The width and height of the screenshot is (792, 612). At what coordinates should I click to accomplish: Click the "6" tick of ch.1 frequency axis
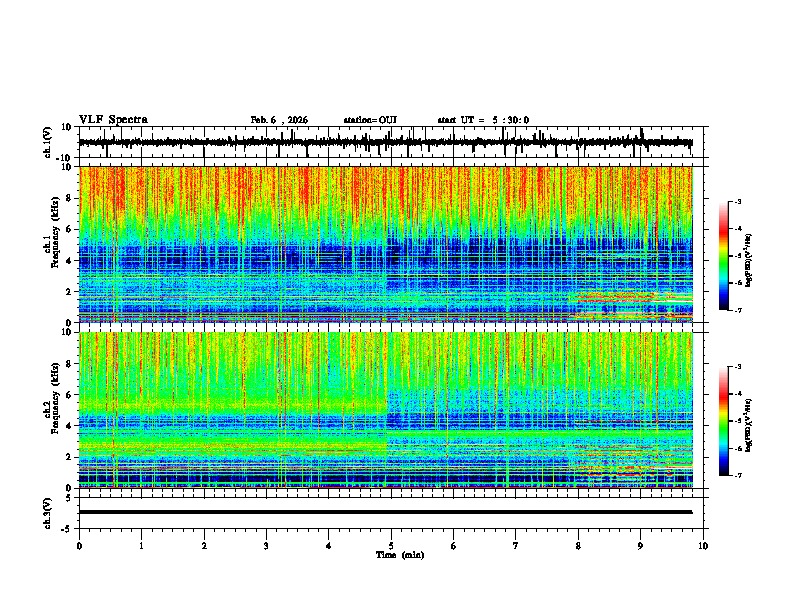[x=70, y=229]
